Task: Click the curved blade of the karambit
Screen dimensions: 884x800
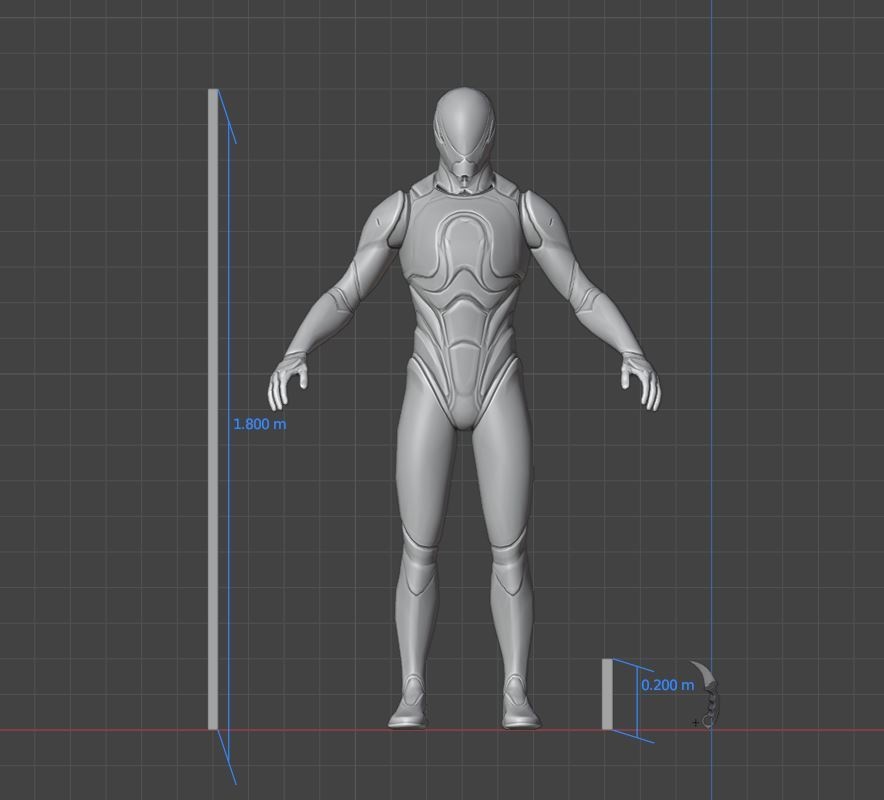Action: click(x=705, y=672)
